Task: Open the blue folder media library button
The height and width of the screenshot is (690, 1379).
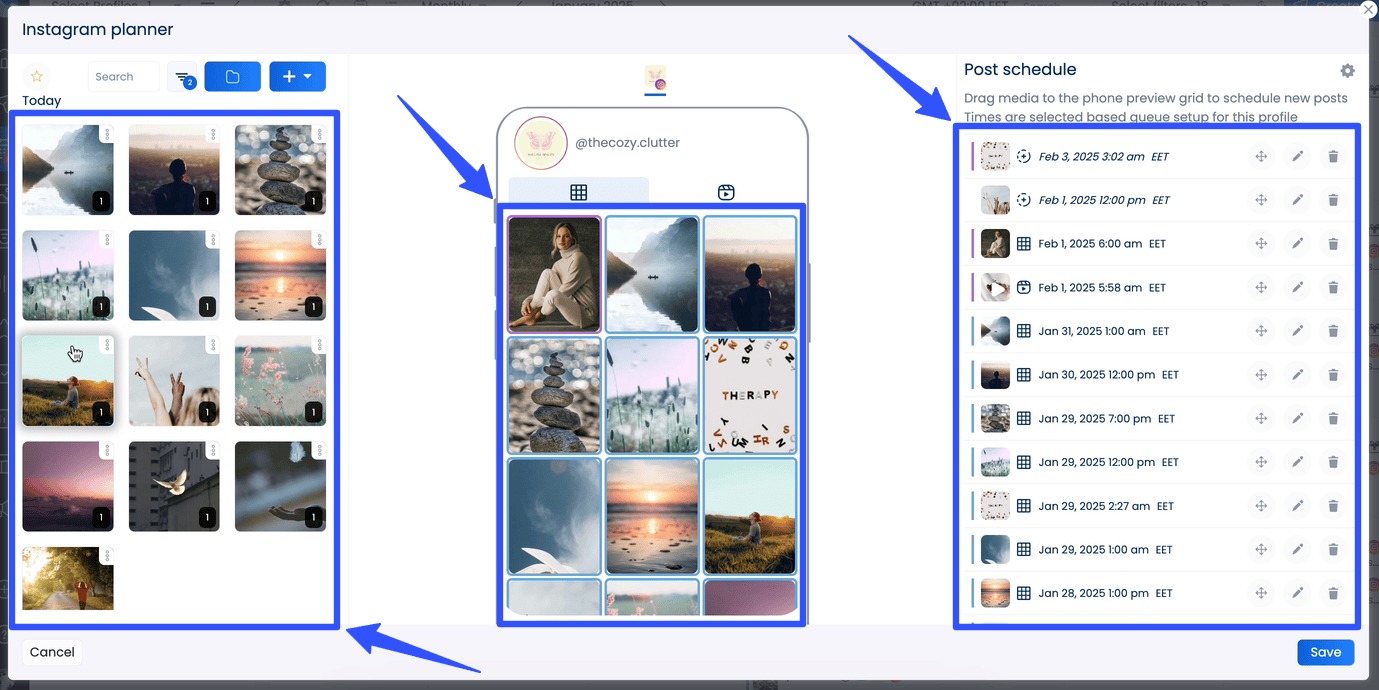Action: pos(232,76)
